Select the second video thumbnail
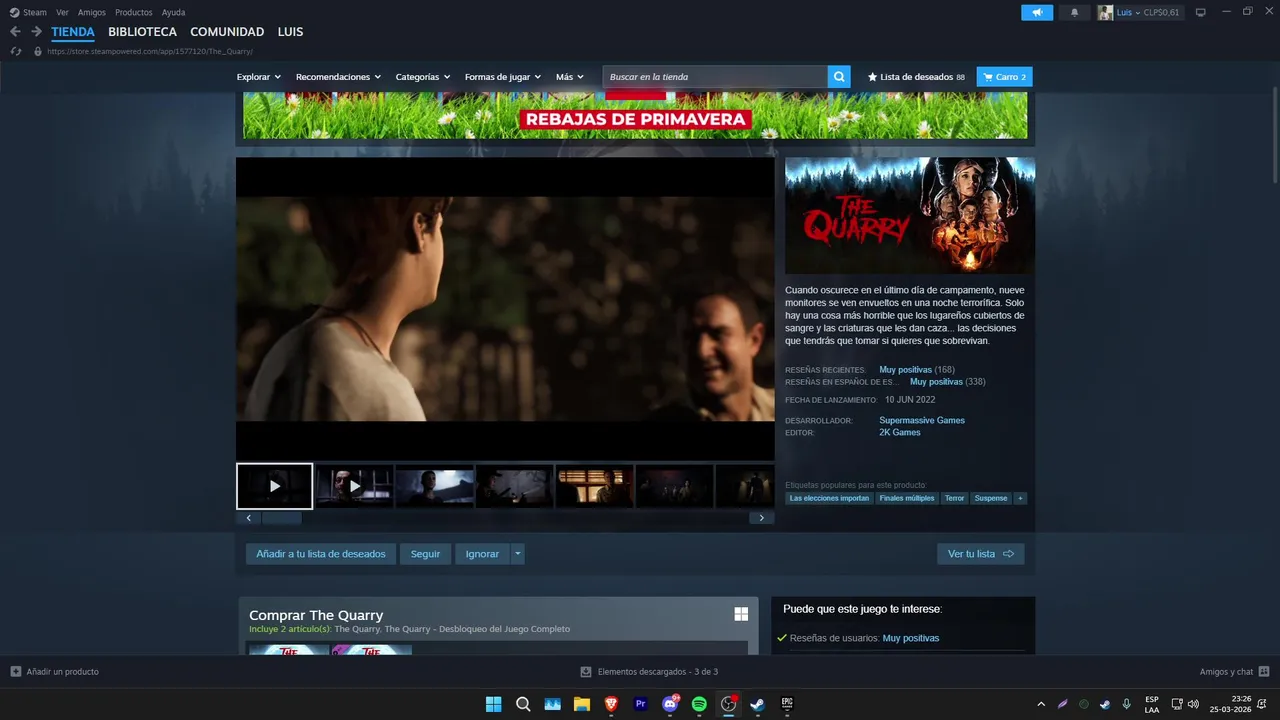 pos(355,486)
